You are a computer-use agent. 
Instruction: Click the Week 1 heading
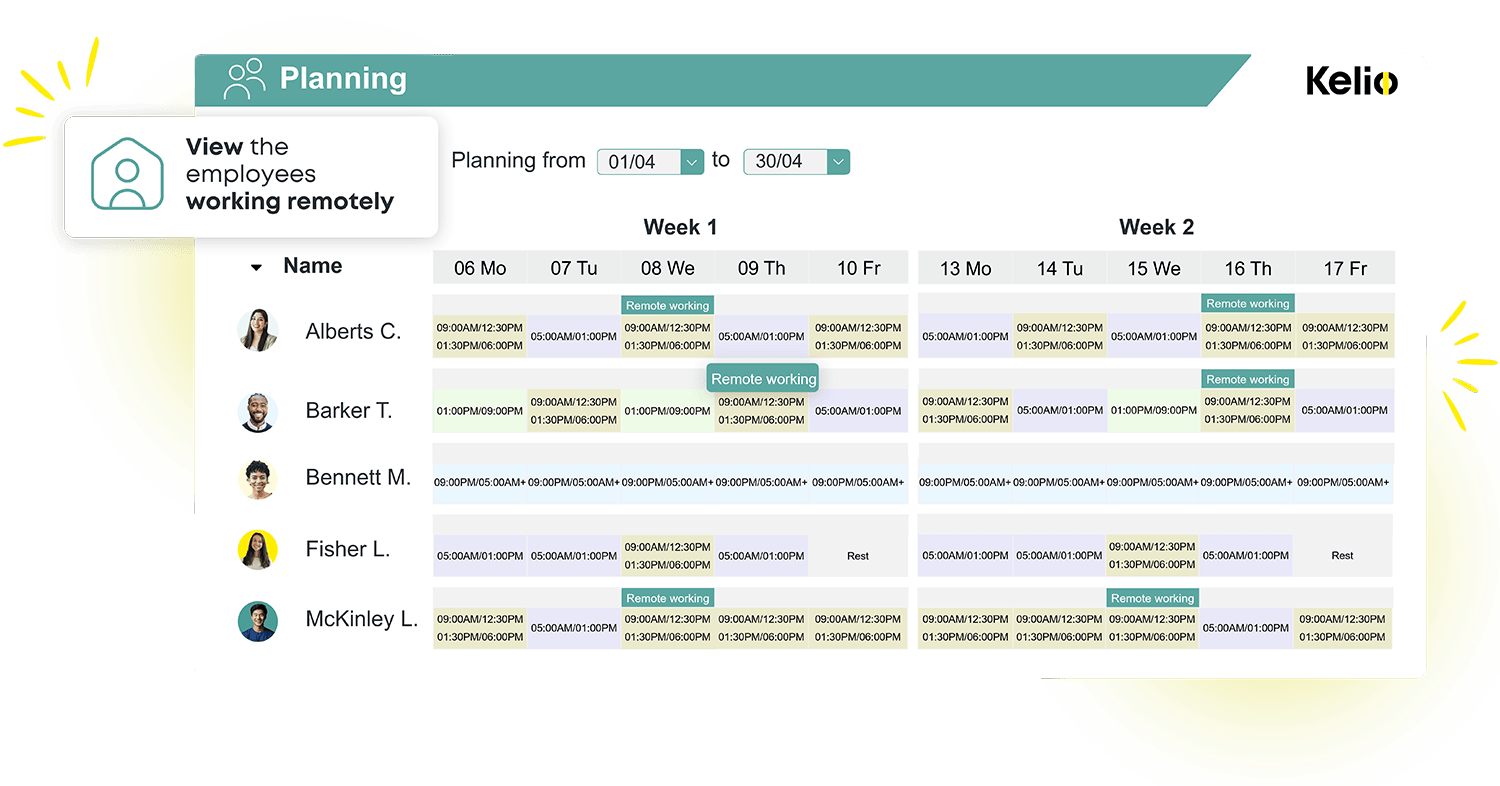[x=680, y=227]
